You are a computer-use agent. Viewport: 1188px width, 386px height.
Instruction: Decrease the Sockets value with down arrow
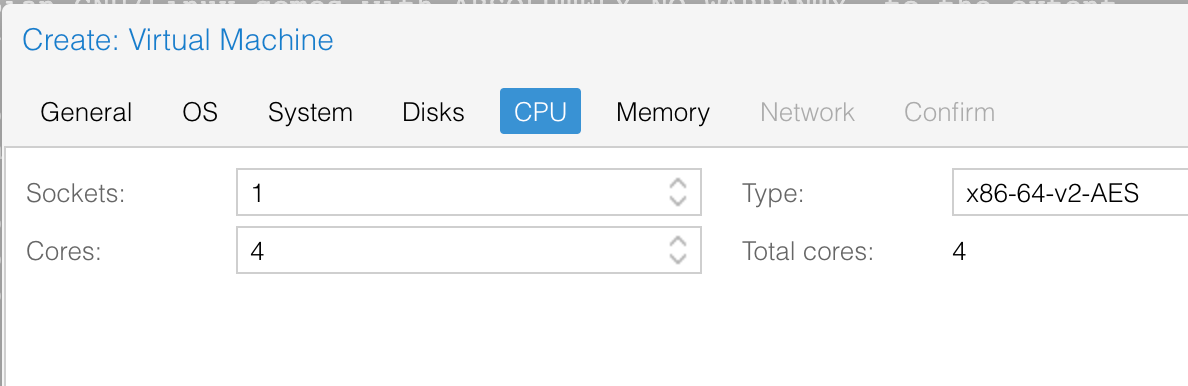pos(678,201)
